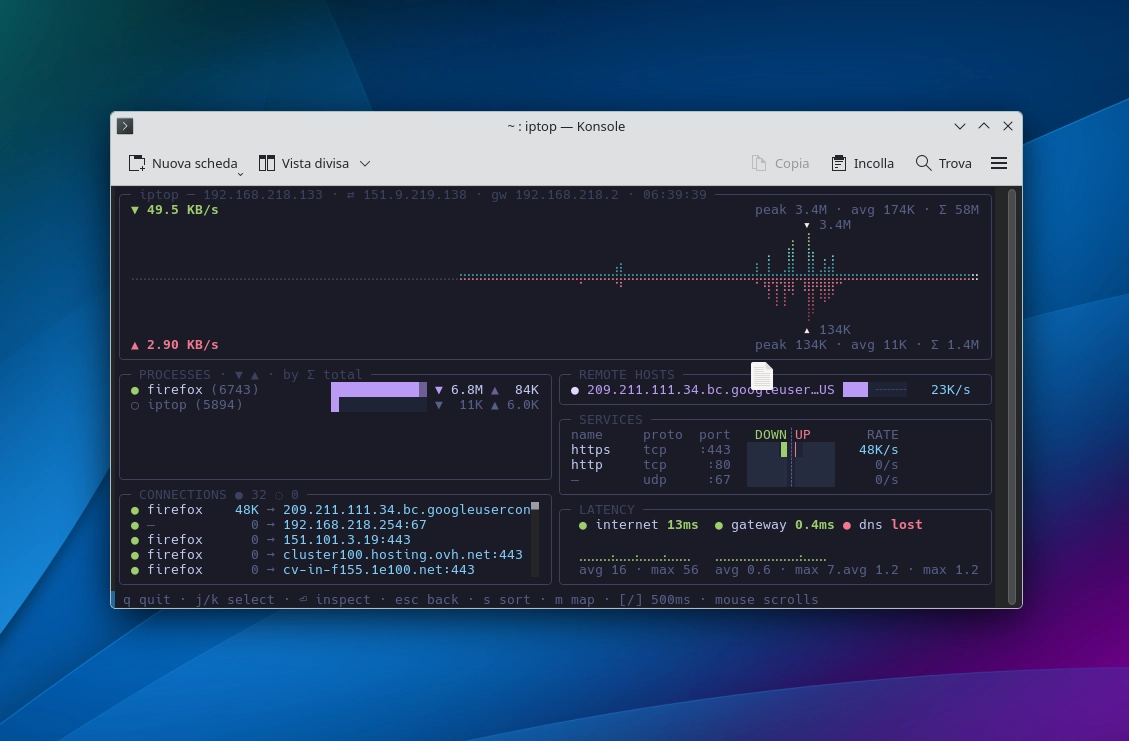Screen dimensions: 1129x741
Task: Open the hamburger menu in Konsole toolbar
Action: click(x=999, y=163)
